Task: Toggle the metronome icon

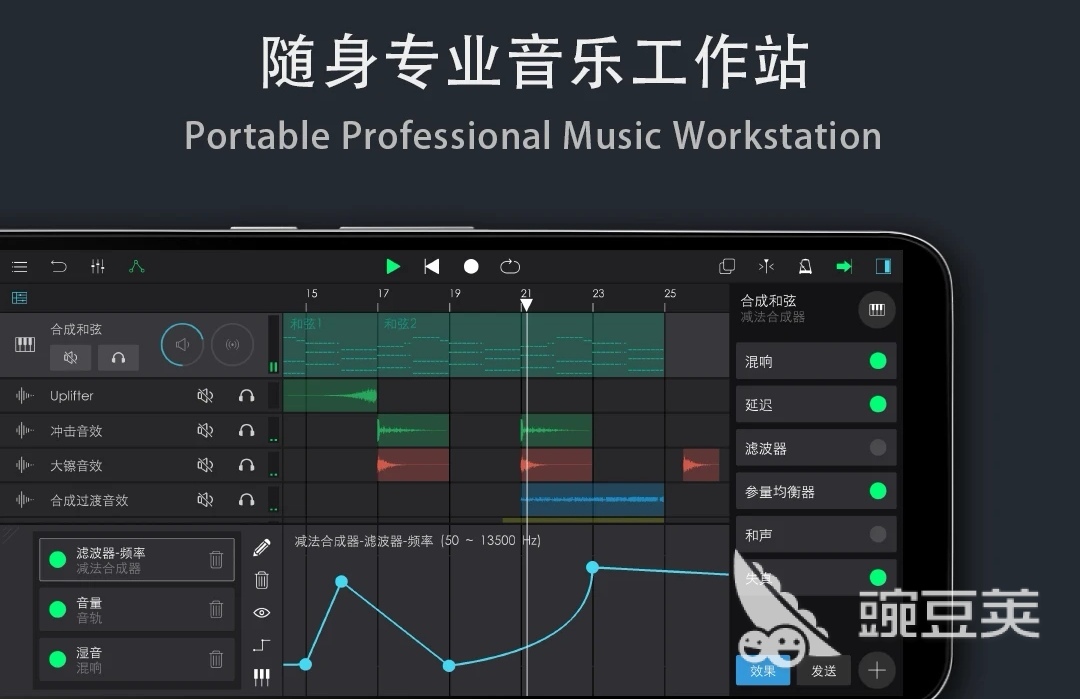Action: point(805,266)
